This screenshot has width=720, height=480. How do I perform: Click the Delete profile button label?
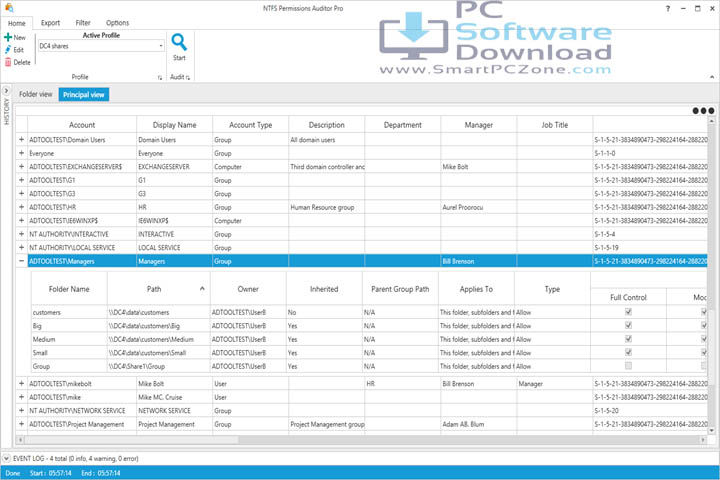[x=22, y=62]
